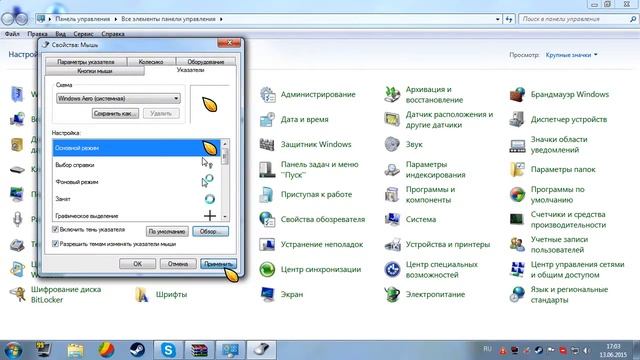Confirm with the OK button
The height and width of the screenshot is (360, 640).
coord(138,264)
